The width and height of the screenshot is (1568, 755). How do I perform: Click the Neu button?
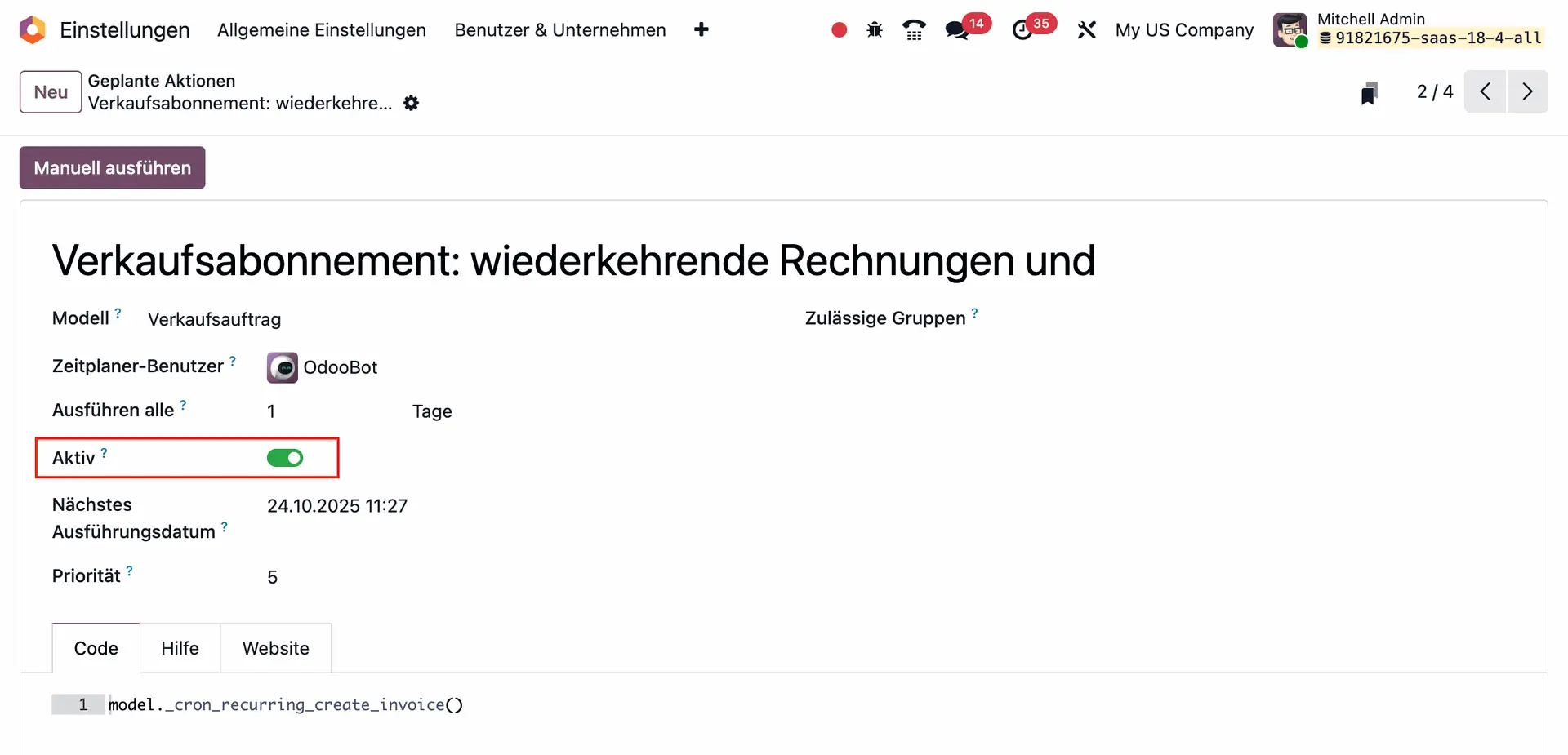[51, 92]
